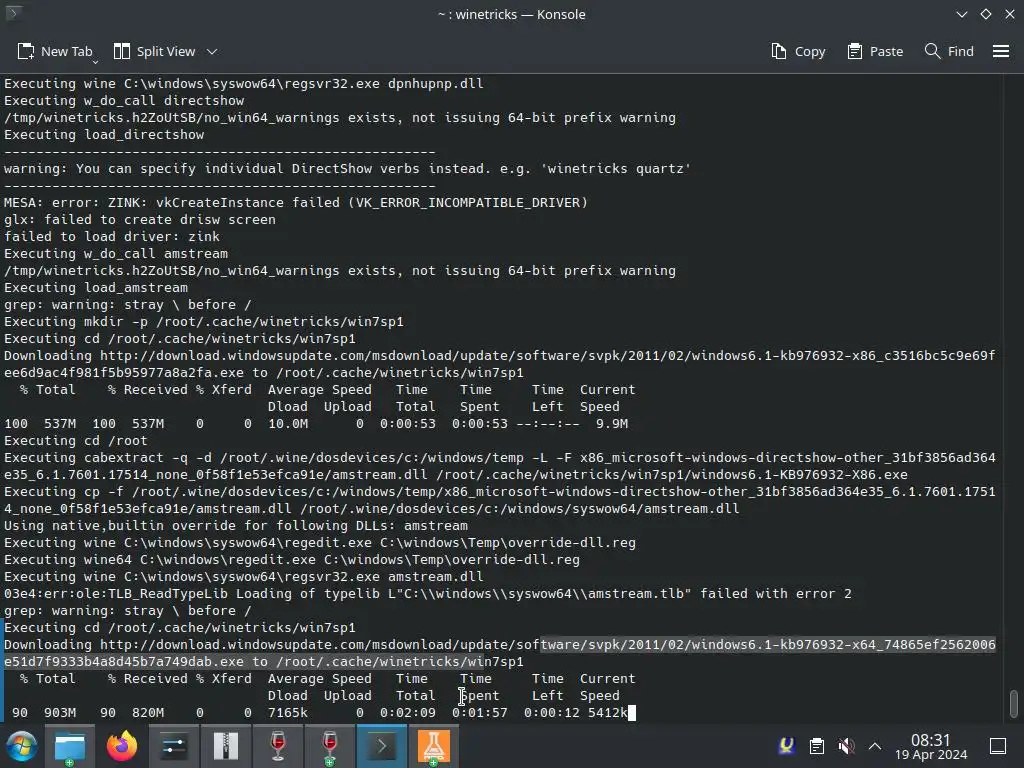Click the Copy toolbar button
Screen dimensions: 1024x768
[x=798, y=52]
